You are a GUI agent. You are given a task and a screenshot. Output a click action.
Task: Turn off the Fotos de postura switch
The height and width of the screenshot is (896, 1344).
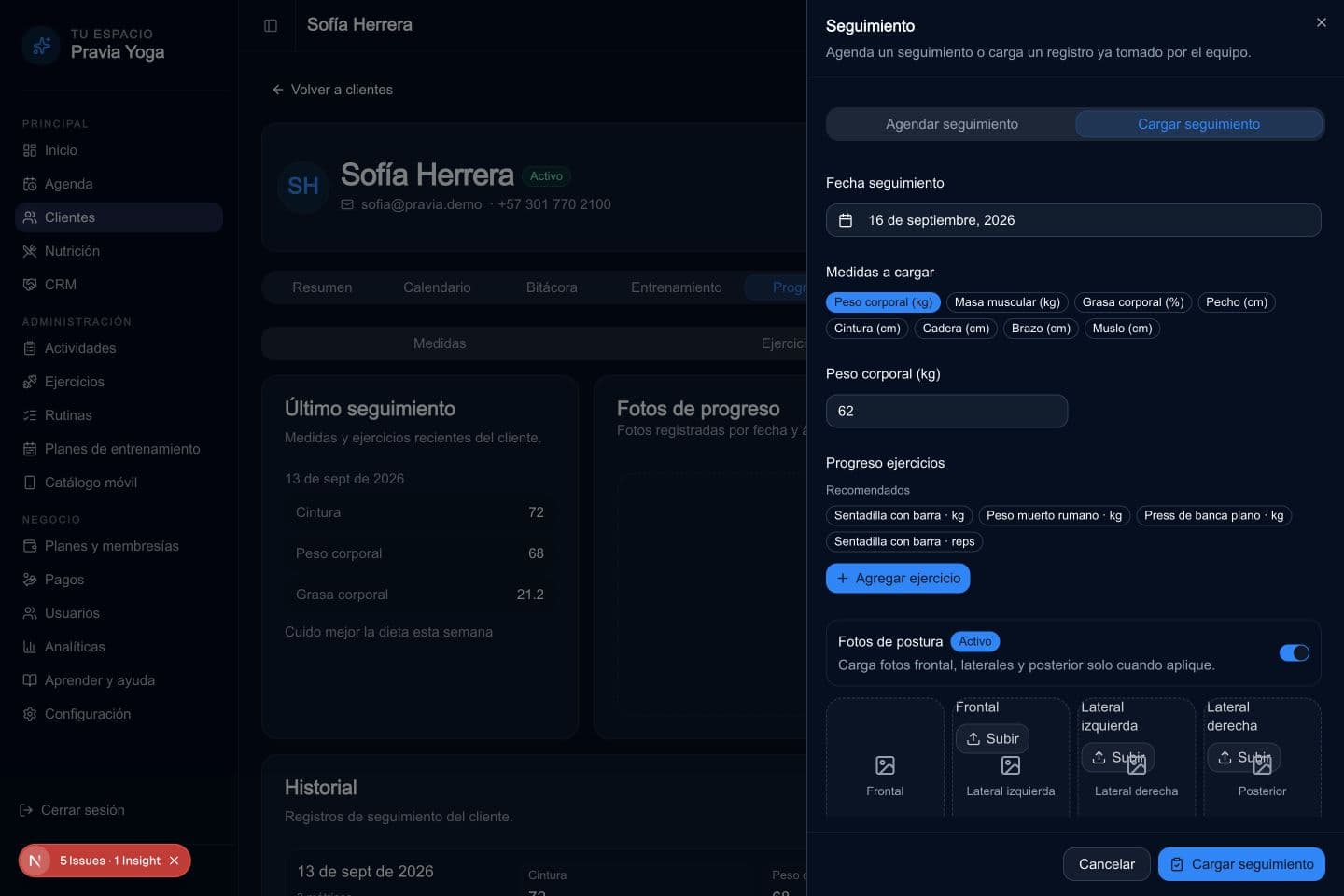(1295, 652)
